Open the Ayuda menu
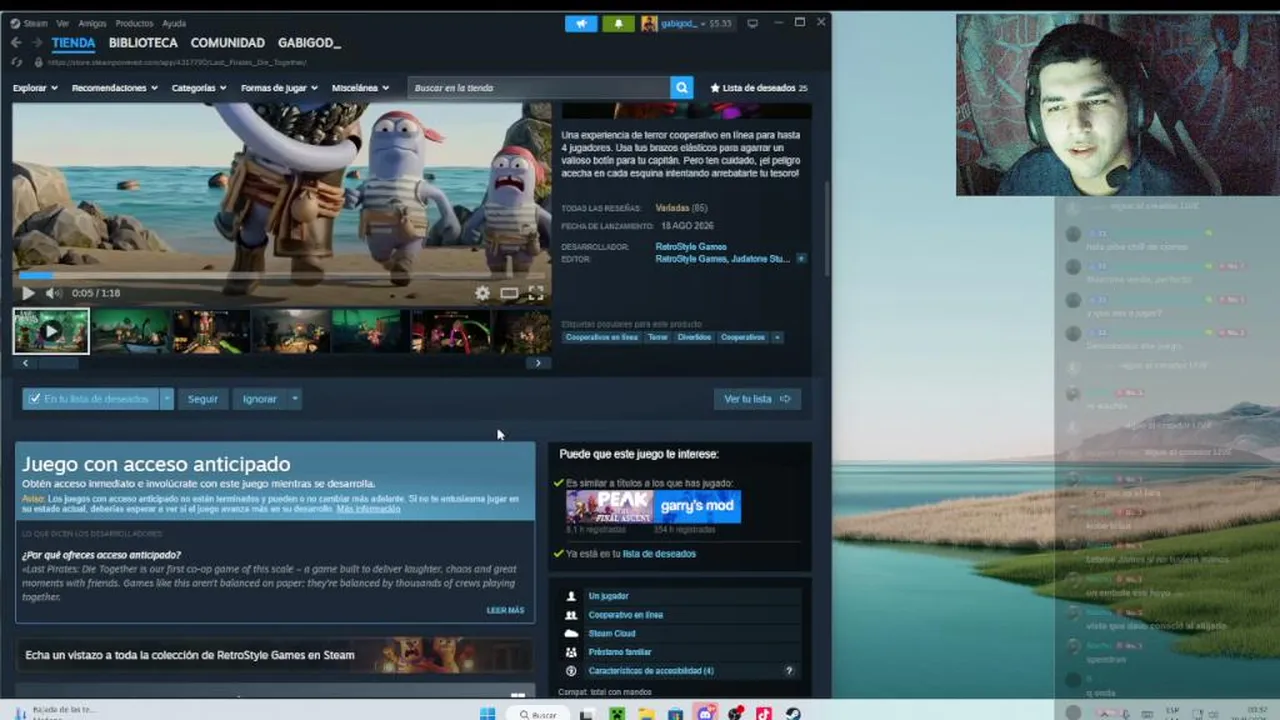 174,23
